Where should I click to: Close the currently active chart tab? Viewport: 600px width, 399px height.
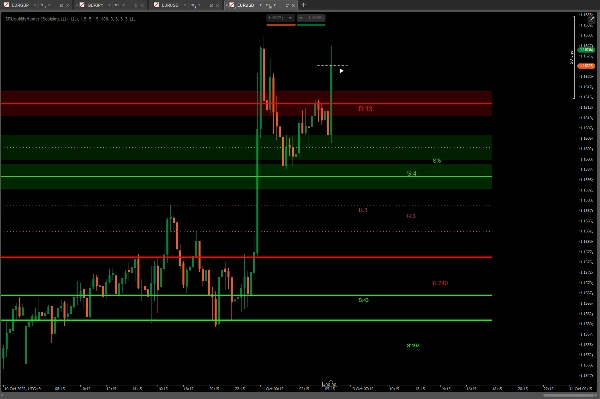pyautogui.click(x=293, y=5)
